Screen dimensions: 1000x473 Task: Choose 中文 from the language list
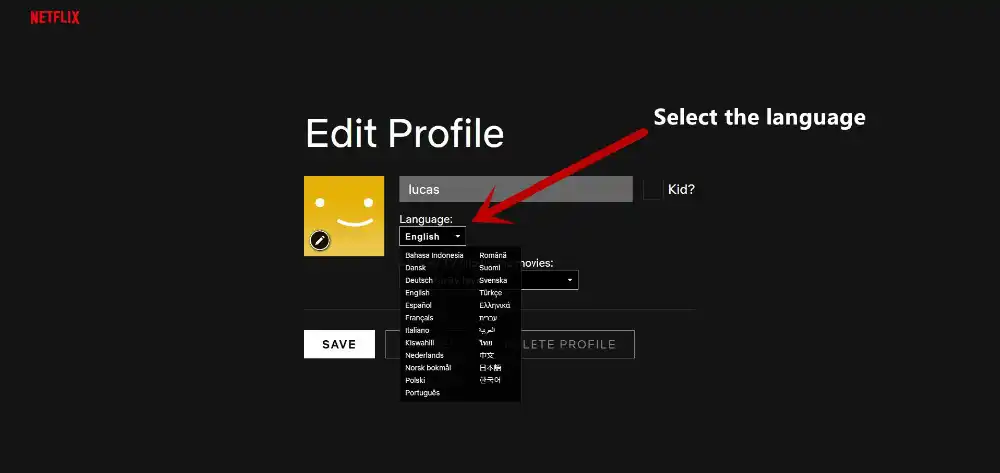pos(487,355)
